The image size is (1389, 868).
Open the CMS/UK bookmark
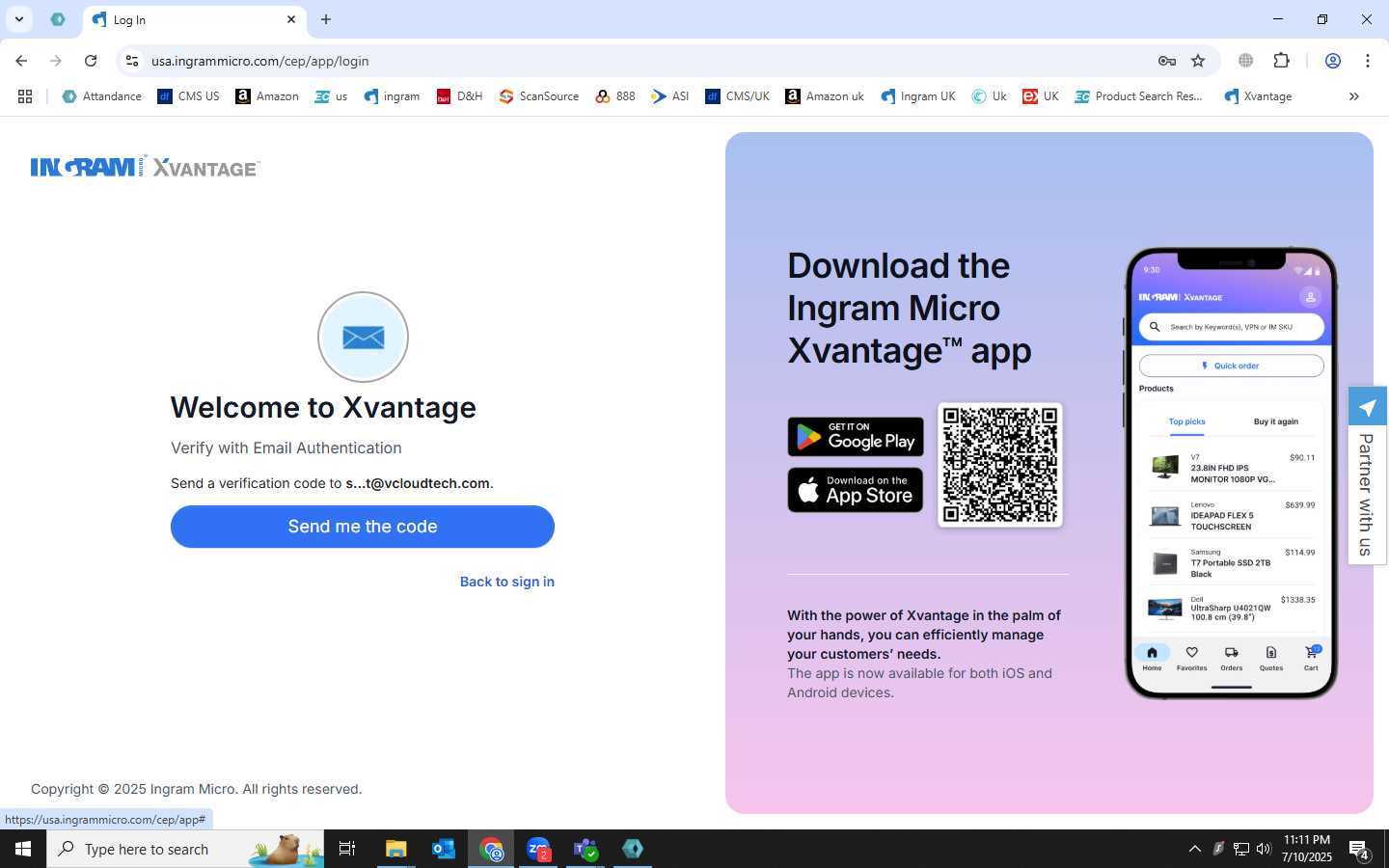coord(737,96)
